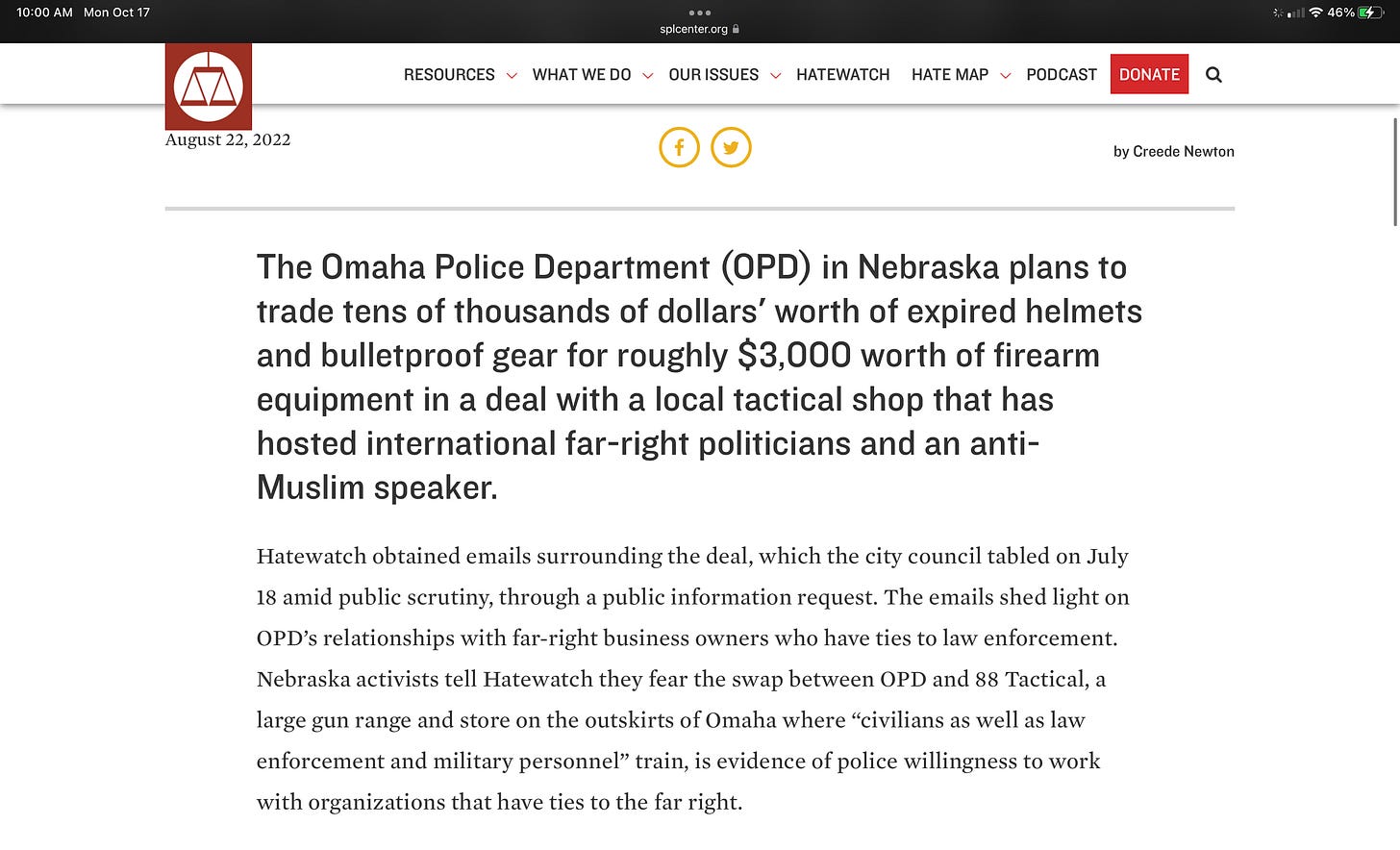Go to HATEWATCH section
Screen dimensions: 1400x850
(x=843, y=75)
